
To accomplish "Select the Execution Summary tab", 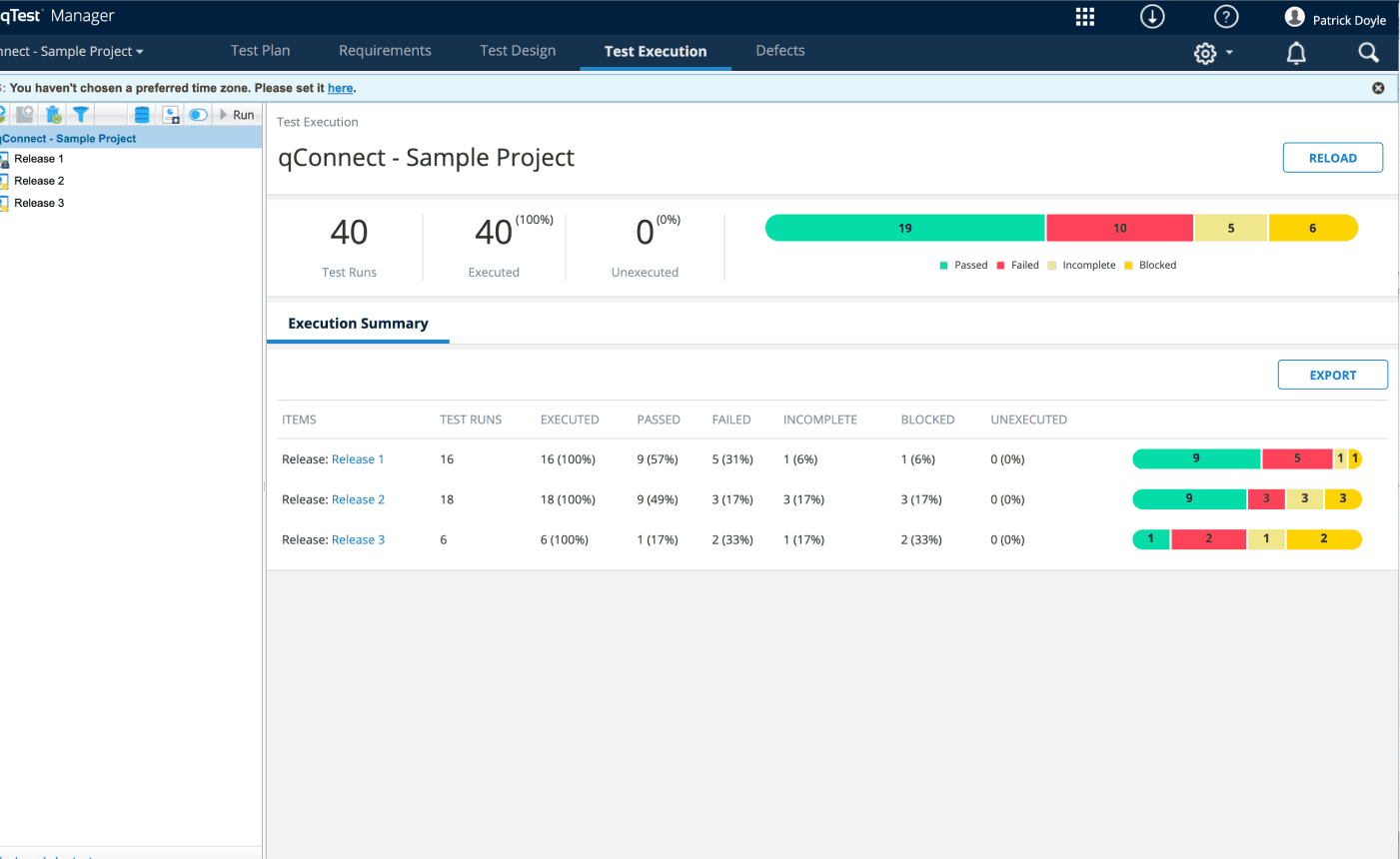I will coord(358,324).
